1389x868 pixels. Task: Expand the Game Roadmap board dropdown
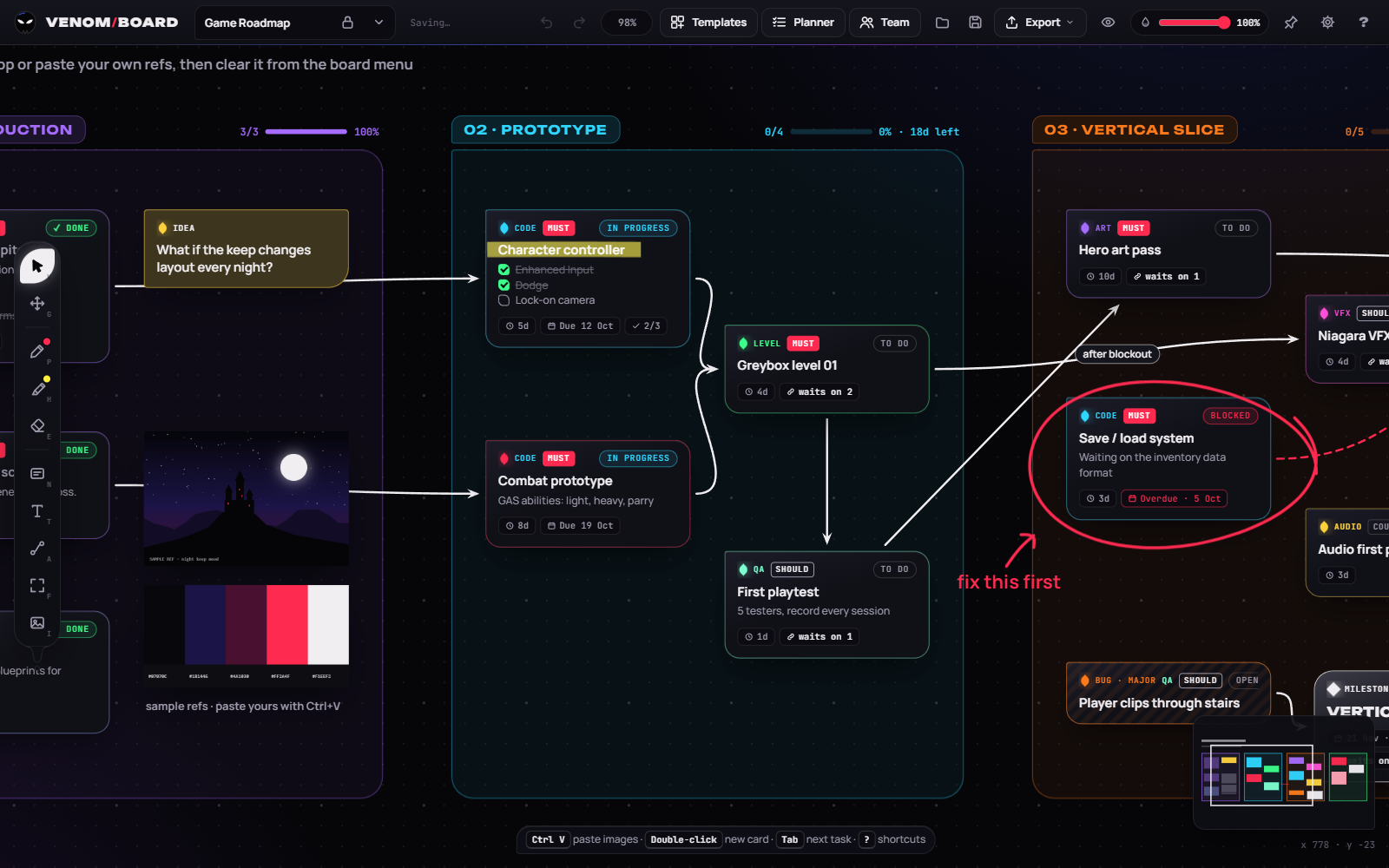tap(379, 23)
